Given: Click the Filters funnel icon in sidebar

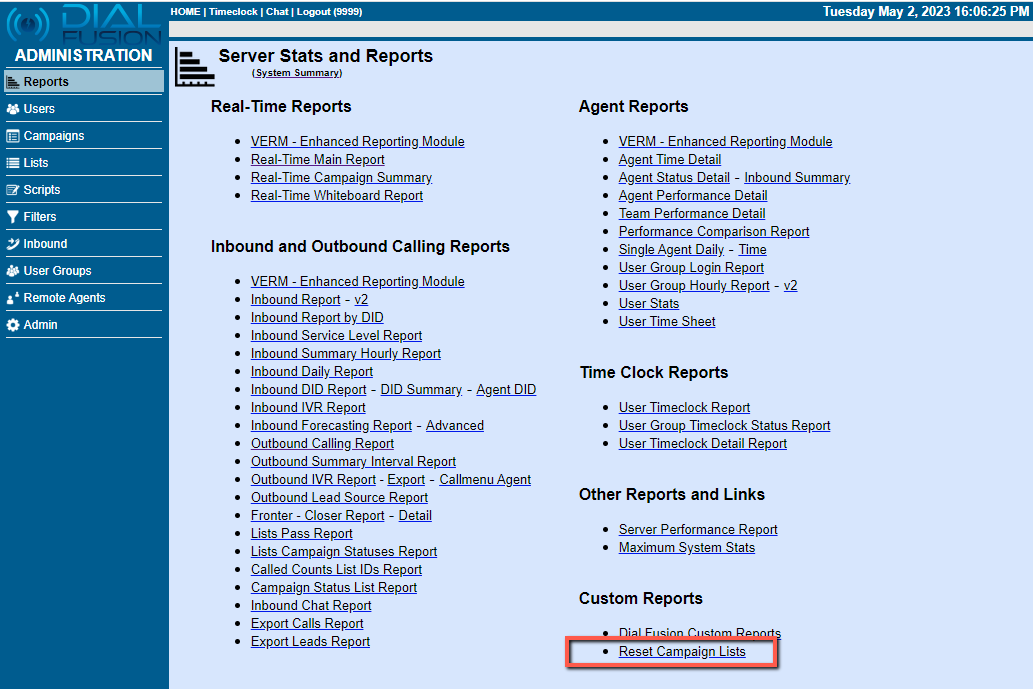Looking at the screenshot, I should tap(13, 217).
